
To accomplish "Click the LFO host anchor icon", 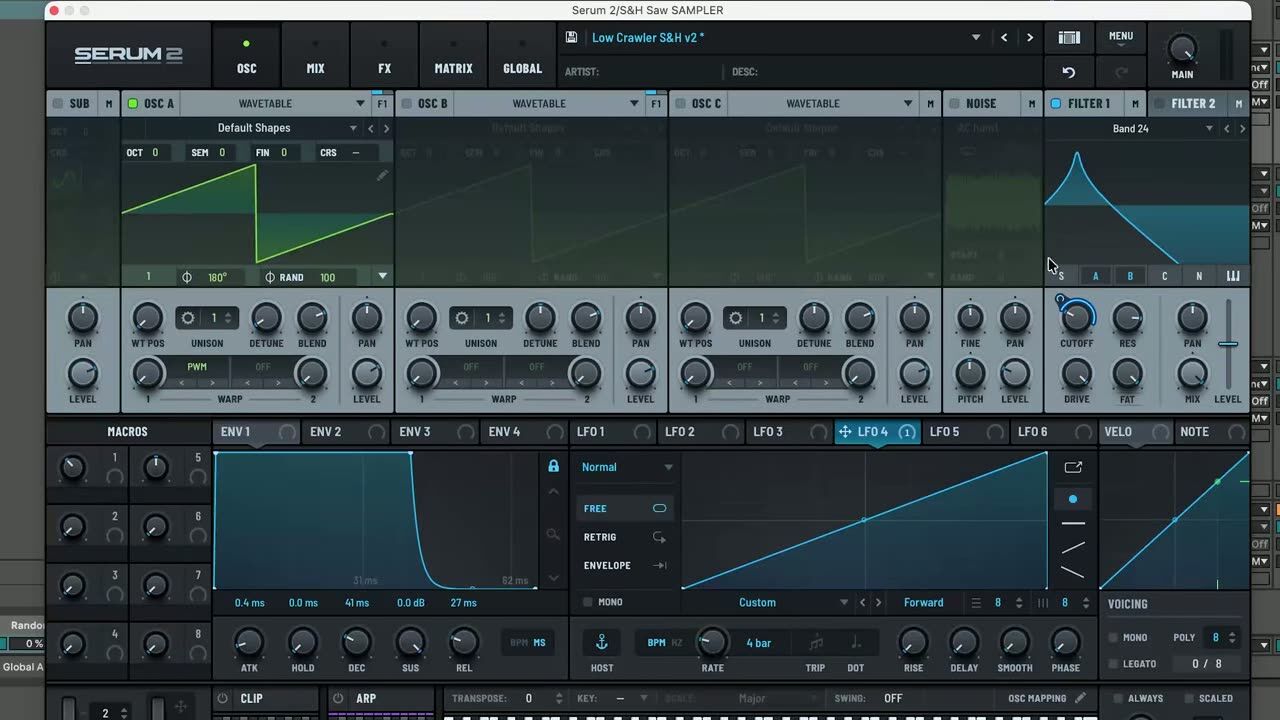I will point(602,641).
